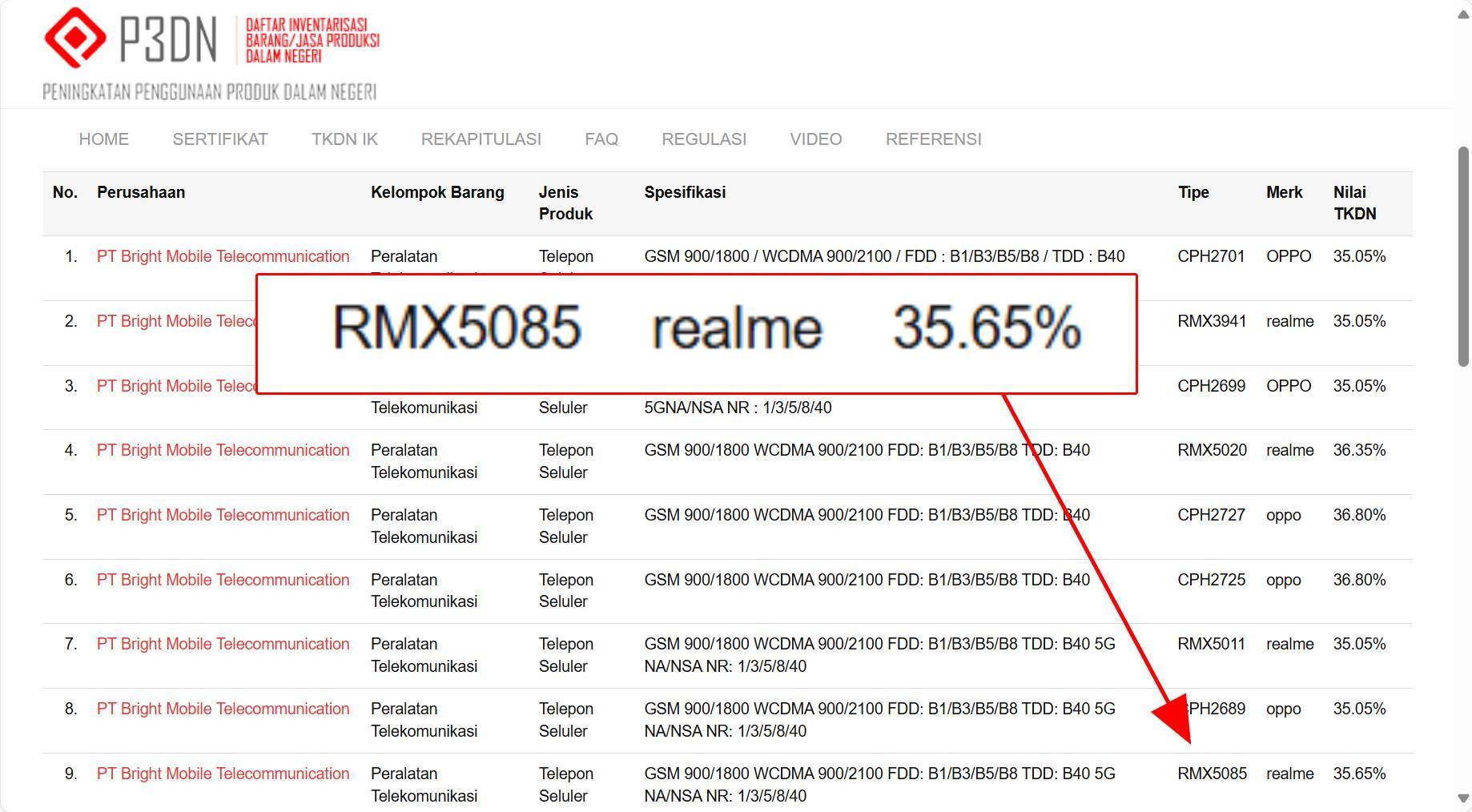Click the Nilai TKDN column header
This screenshot has height=812, width=1472.
1355,203
